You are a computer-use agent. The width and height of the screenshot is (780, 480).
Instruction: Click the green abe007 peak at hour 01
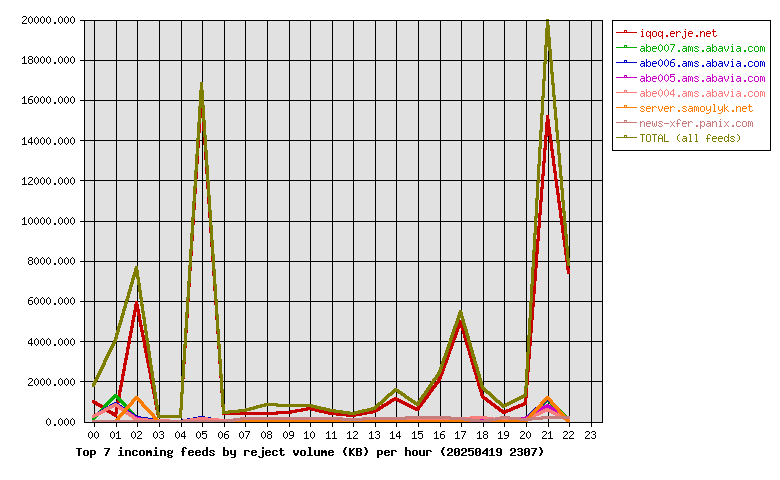(x=115, y=396)
